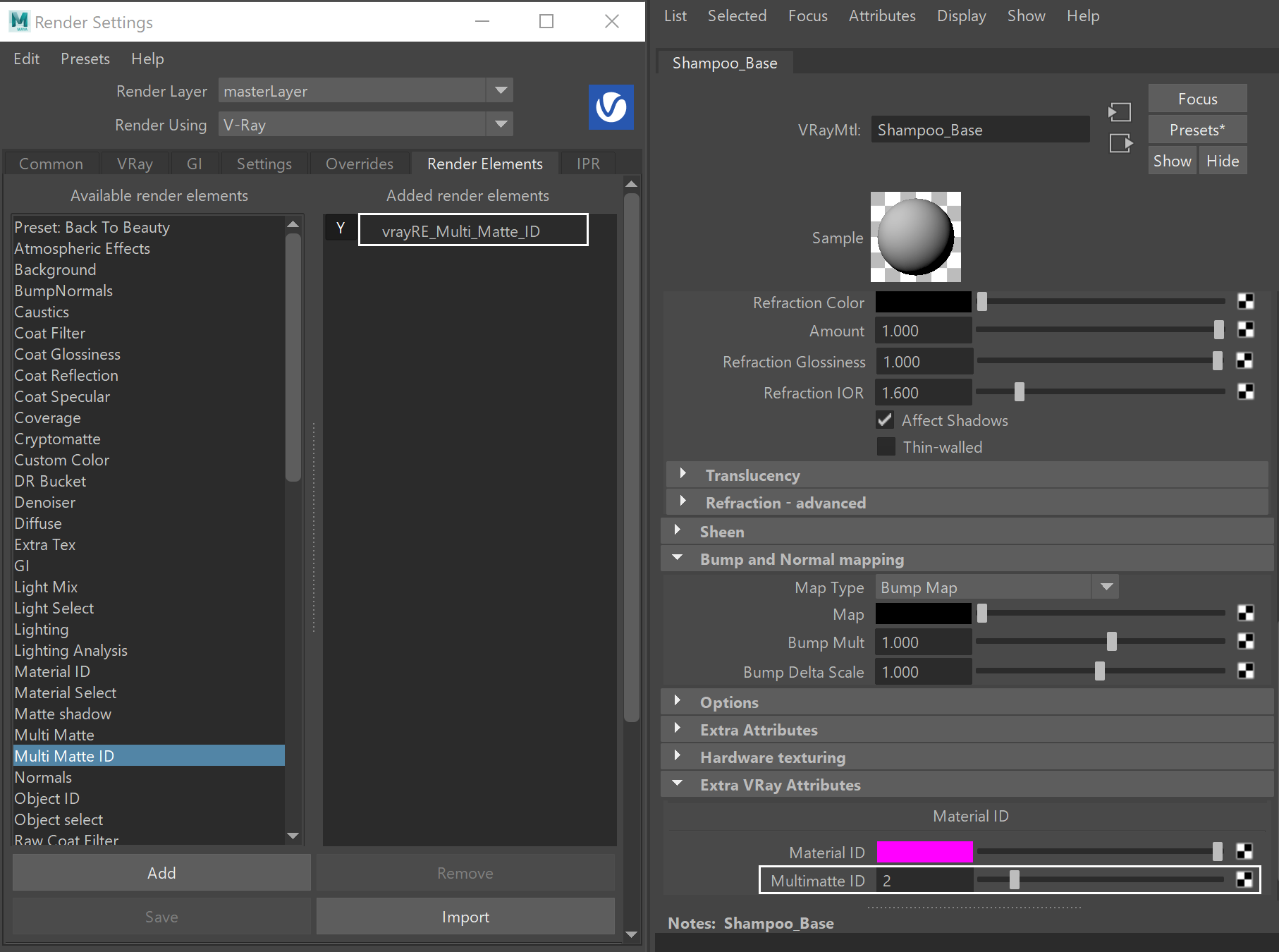Open texture map button for Refraction Amount
The image size is (1279, 952).
[1246, 330]
